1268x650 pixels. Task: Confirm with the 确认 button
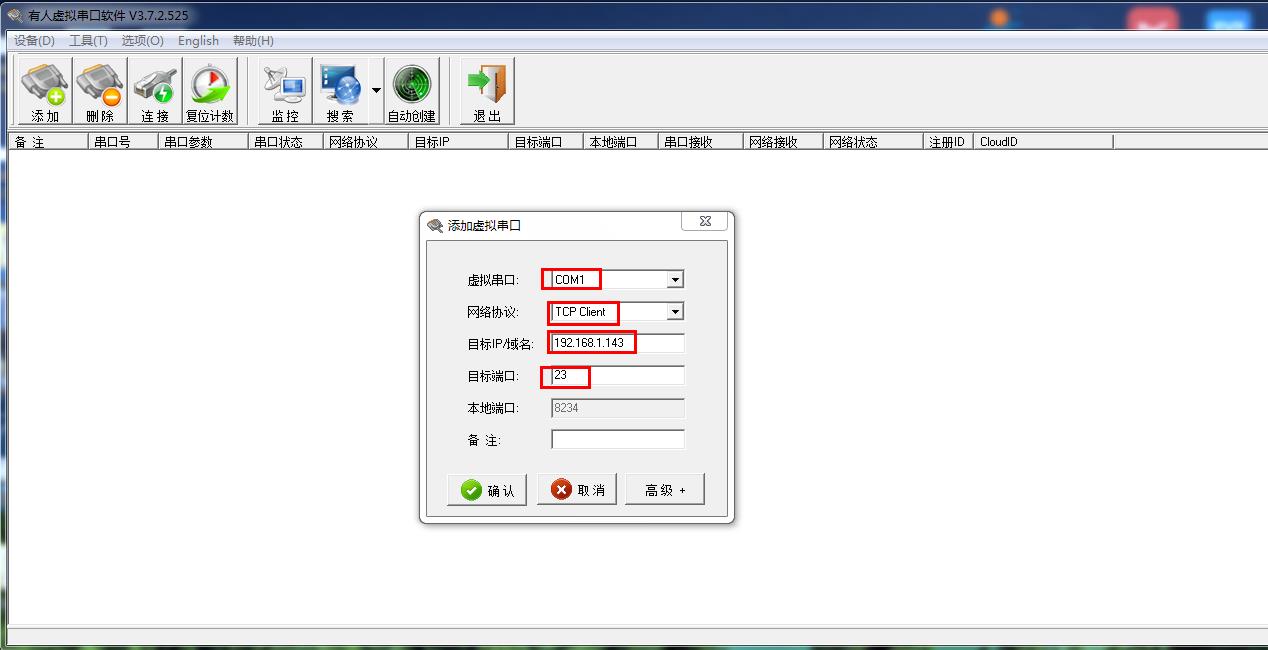pyautogui.click(x=487, y=490)
